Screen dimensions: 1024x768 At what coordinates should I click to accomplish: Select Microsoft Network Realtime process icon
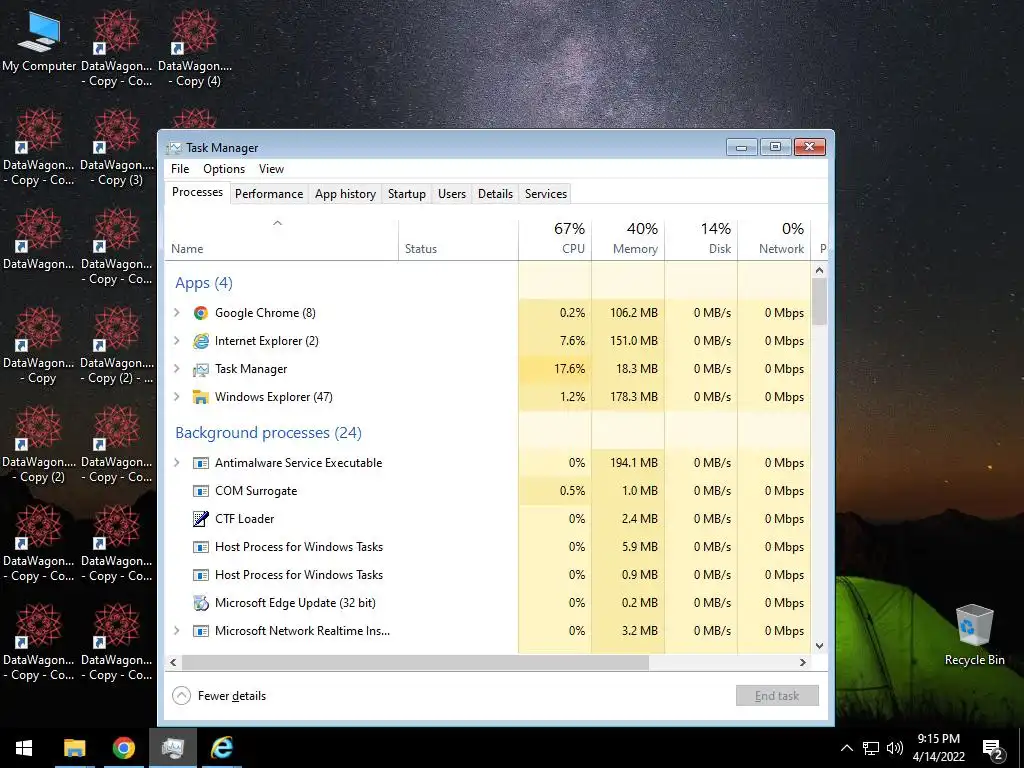tap(200, 631)
